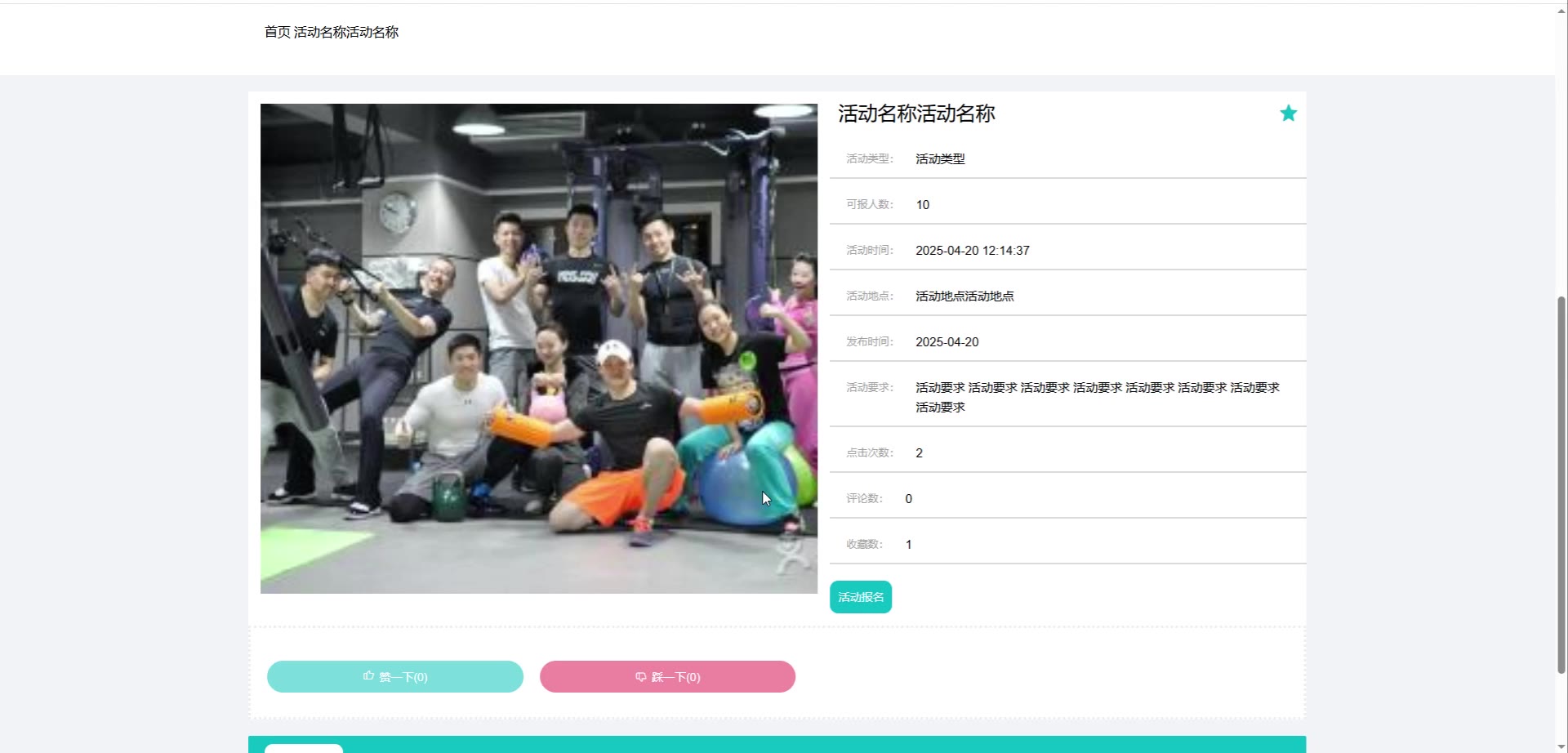Click the scrollbar up arrow
1568x753 pixels.
[x=1561, y=11]
